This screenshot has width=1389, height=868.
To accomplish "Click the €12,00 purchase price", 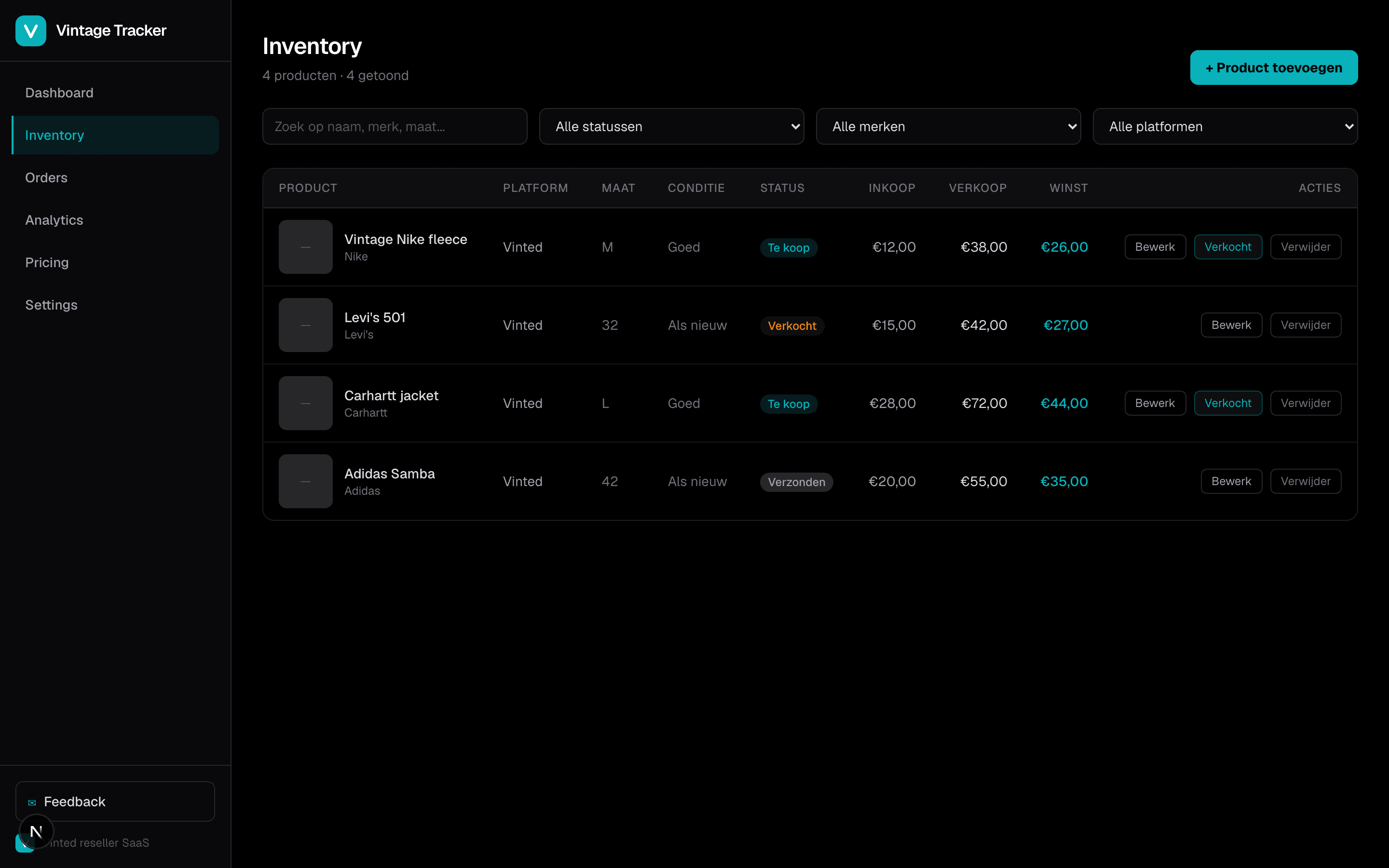I will coord(894,247).
